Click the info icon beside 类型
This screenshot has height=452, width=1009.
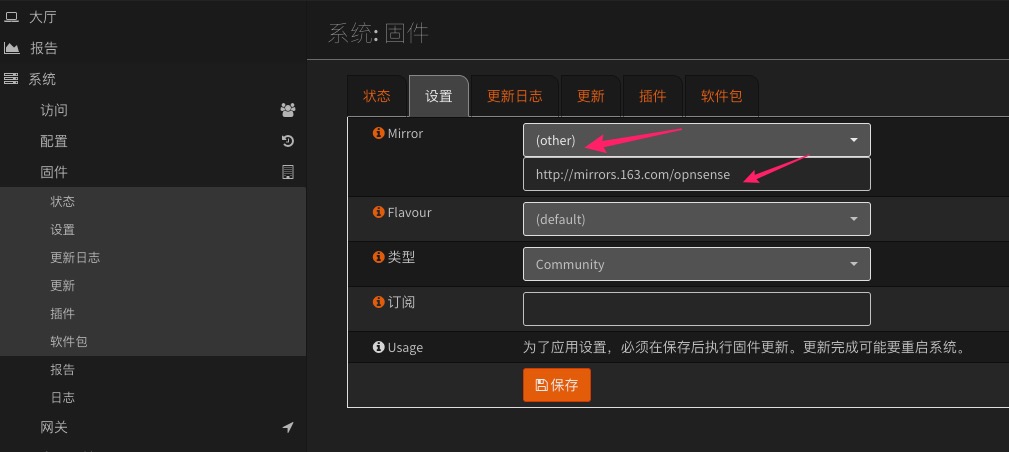(x=378, y=257)
